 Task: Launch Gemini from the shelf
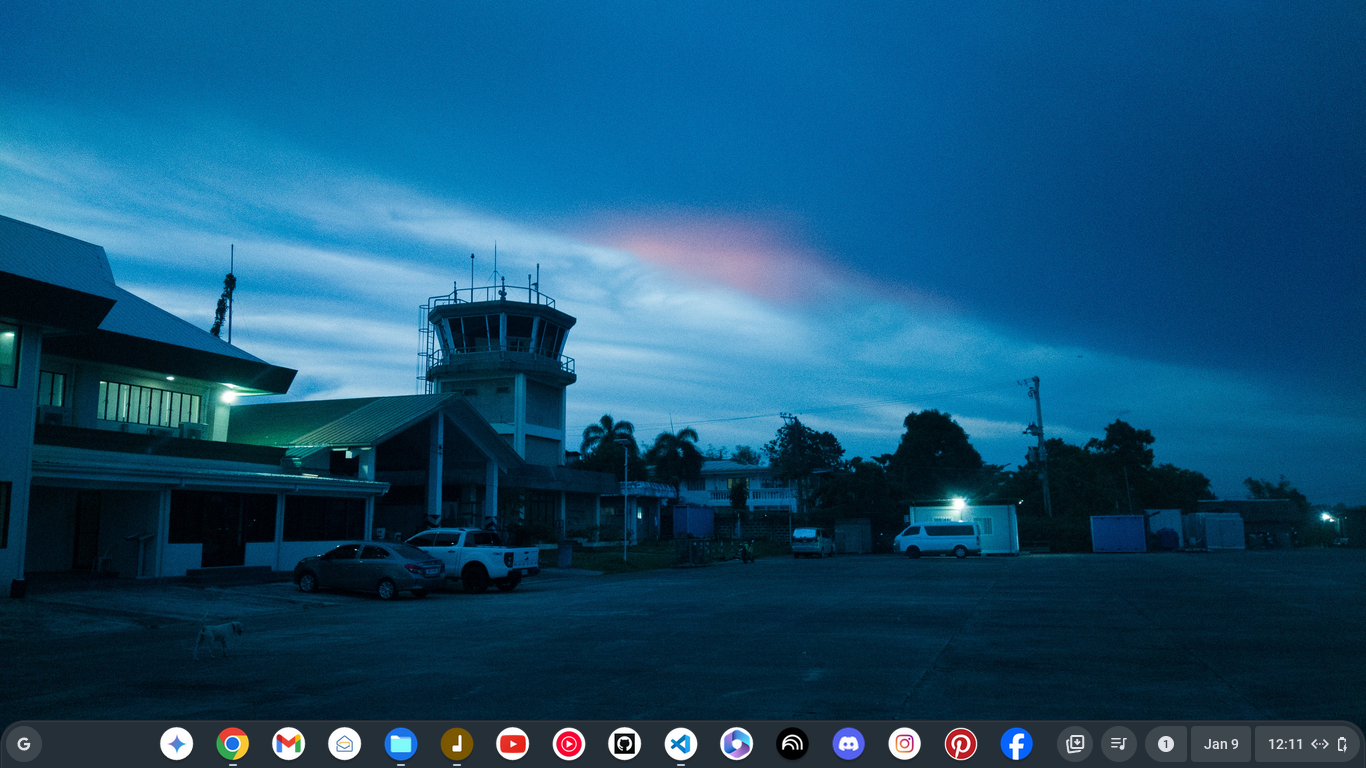177,744
